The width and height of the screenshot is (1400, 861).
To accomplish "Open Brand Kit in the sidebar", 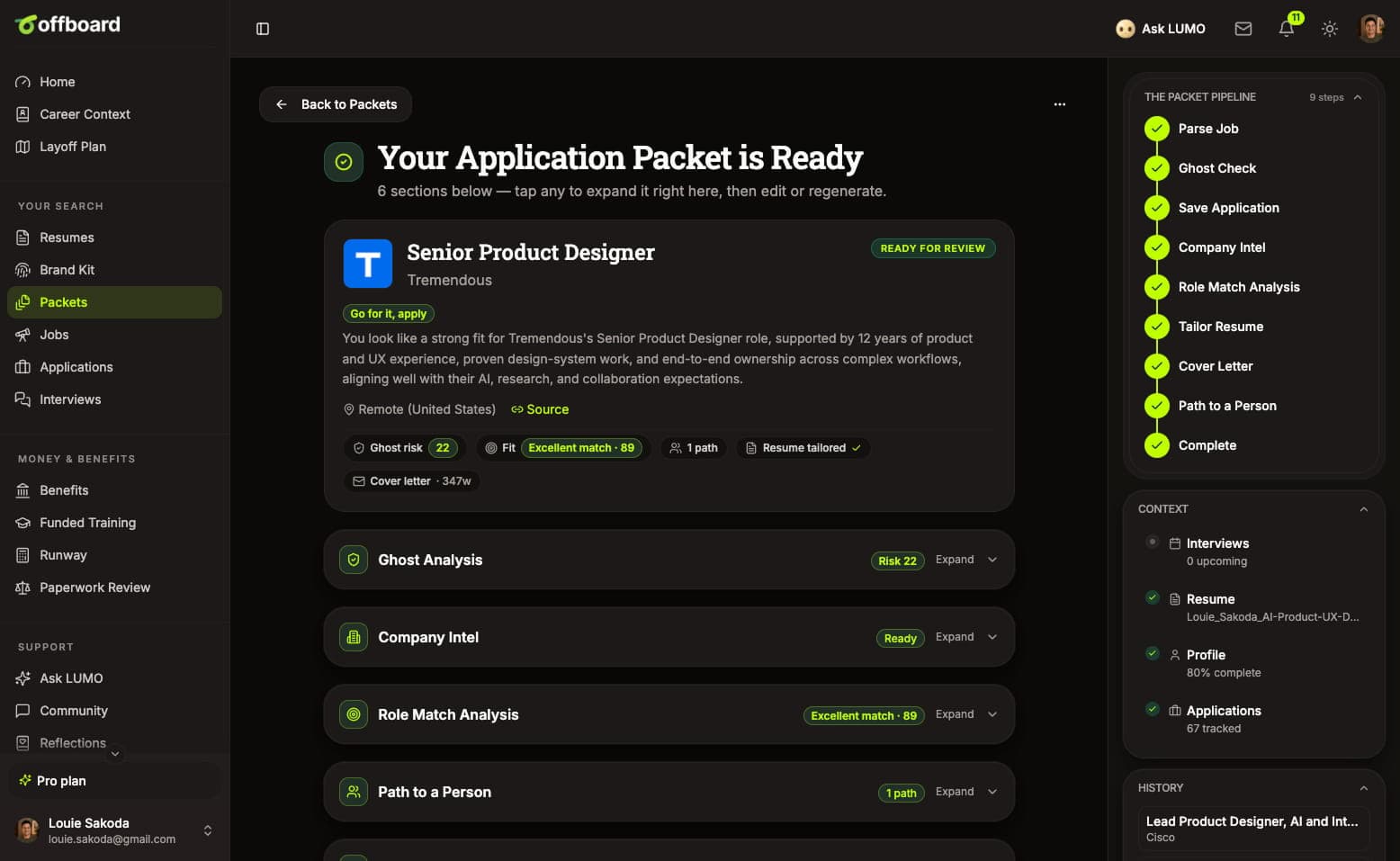I will (114, 270).
